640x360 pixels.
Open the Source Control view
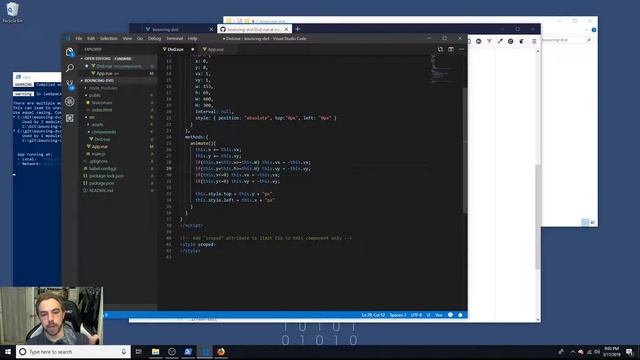click(70, 84)
